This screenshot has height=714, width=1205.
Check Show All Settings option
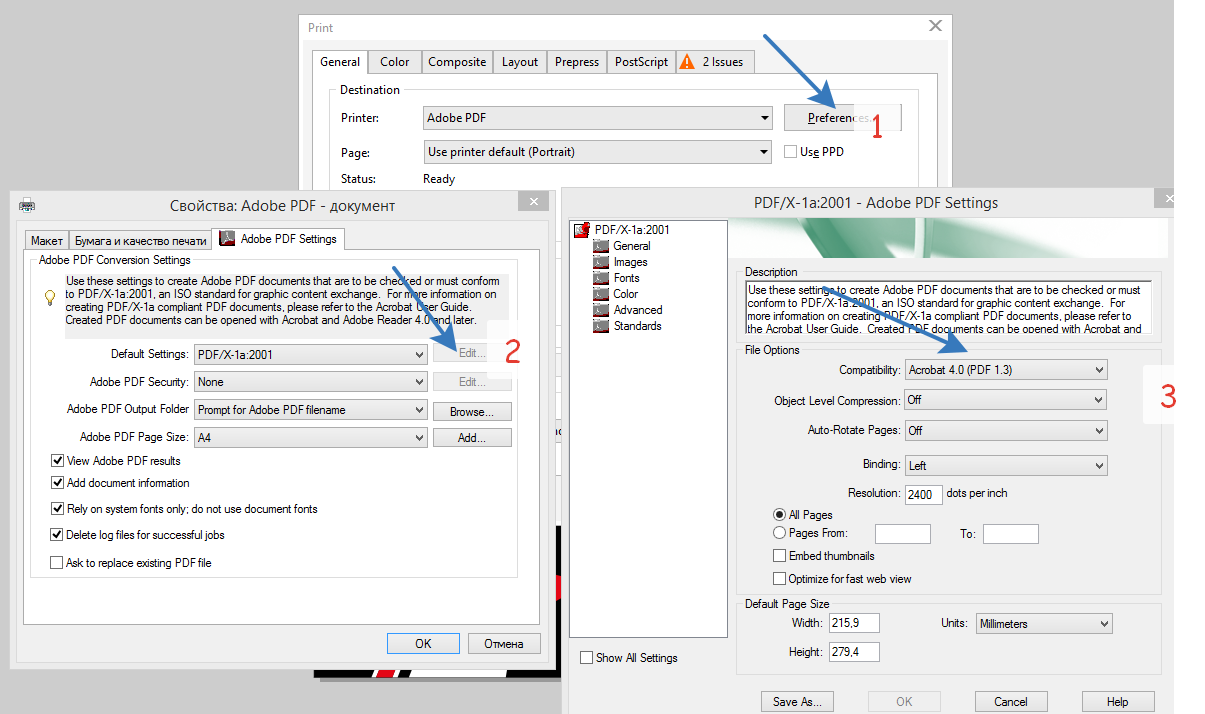click(x=586, y=658)
